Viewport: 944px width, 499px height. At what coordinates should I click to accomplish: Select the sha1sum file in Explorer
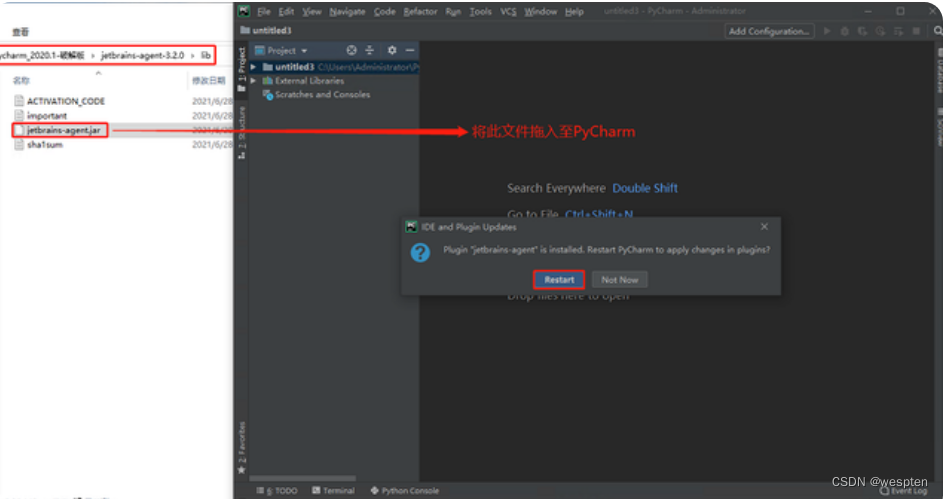(45, 144)
